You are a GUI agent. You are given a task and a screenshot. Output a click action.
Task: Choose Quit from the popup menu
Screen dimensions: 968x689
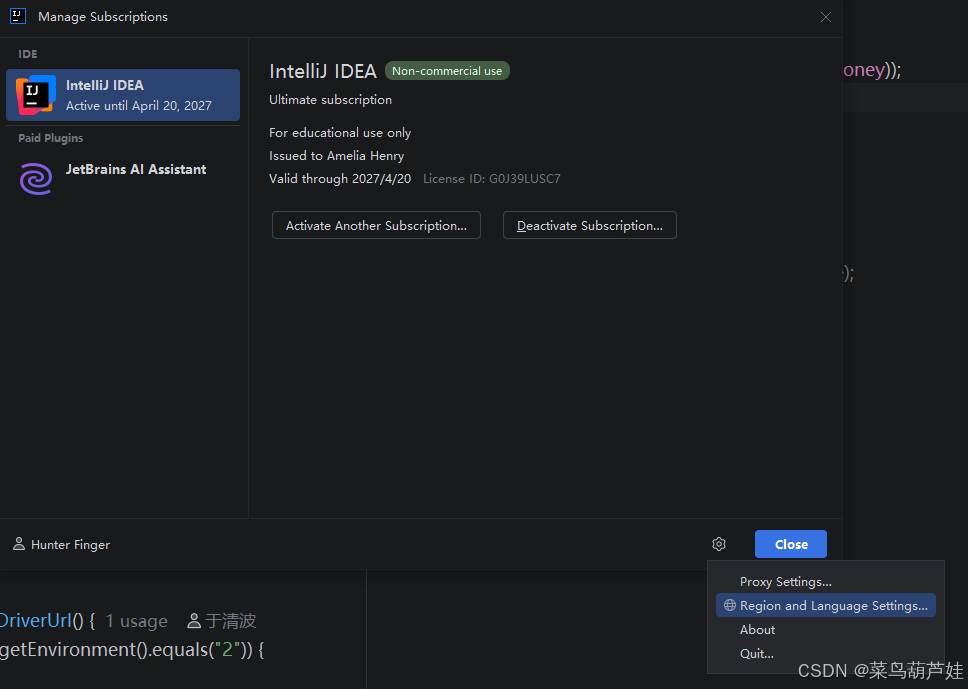coord(826,653)
